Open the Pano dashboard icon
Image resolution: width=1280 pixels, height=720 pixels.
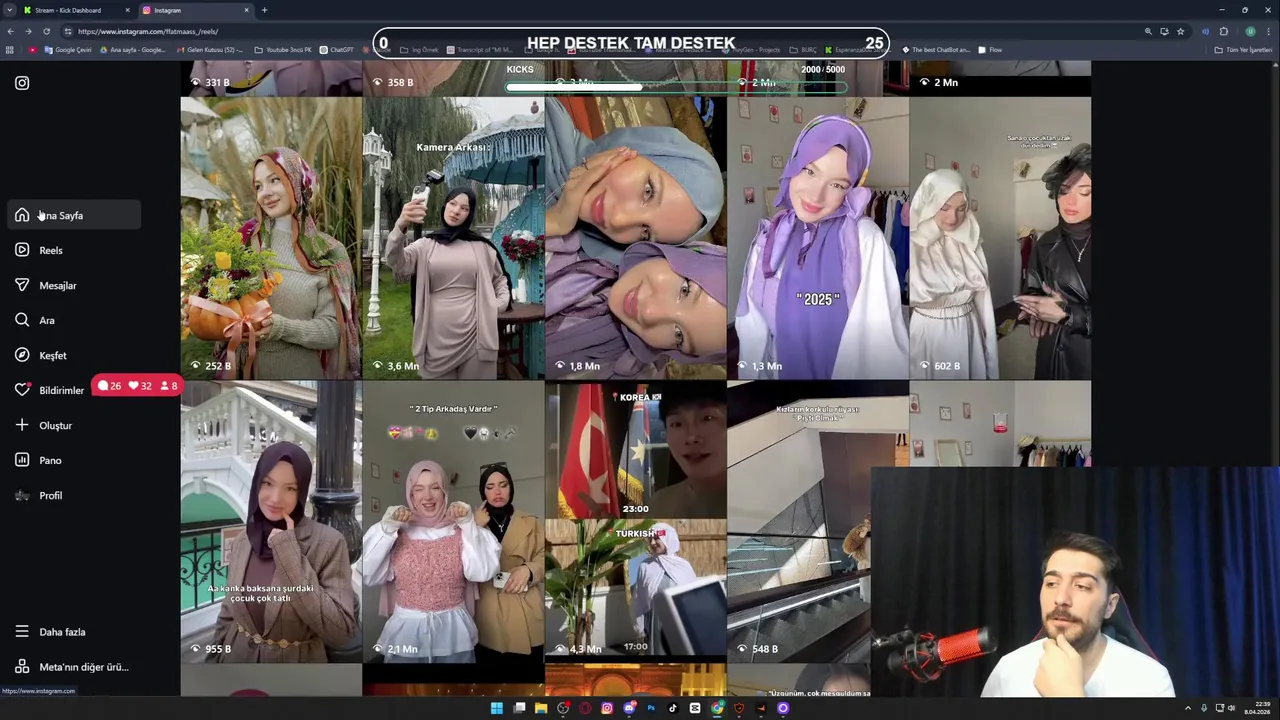(22, 460)
